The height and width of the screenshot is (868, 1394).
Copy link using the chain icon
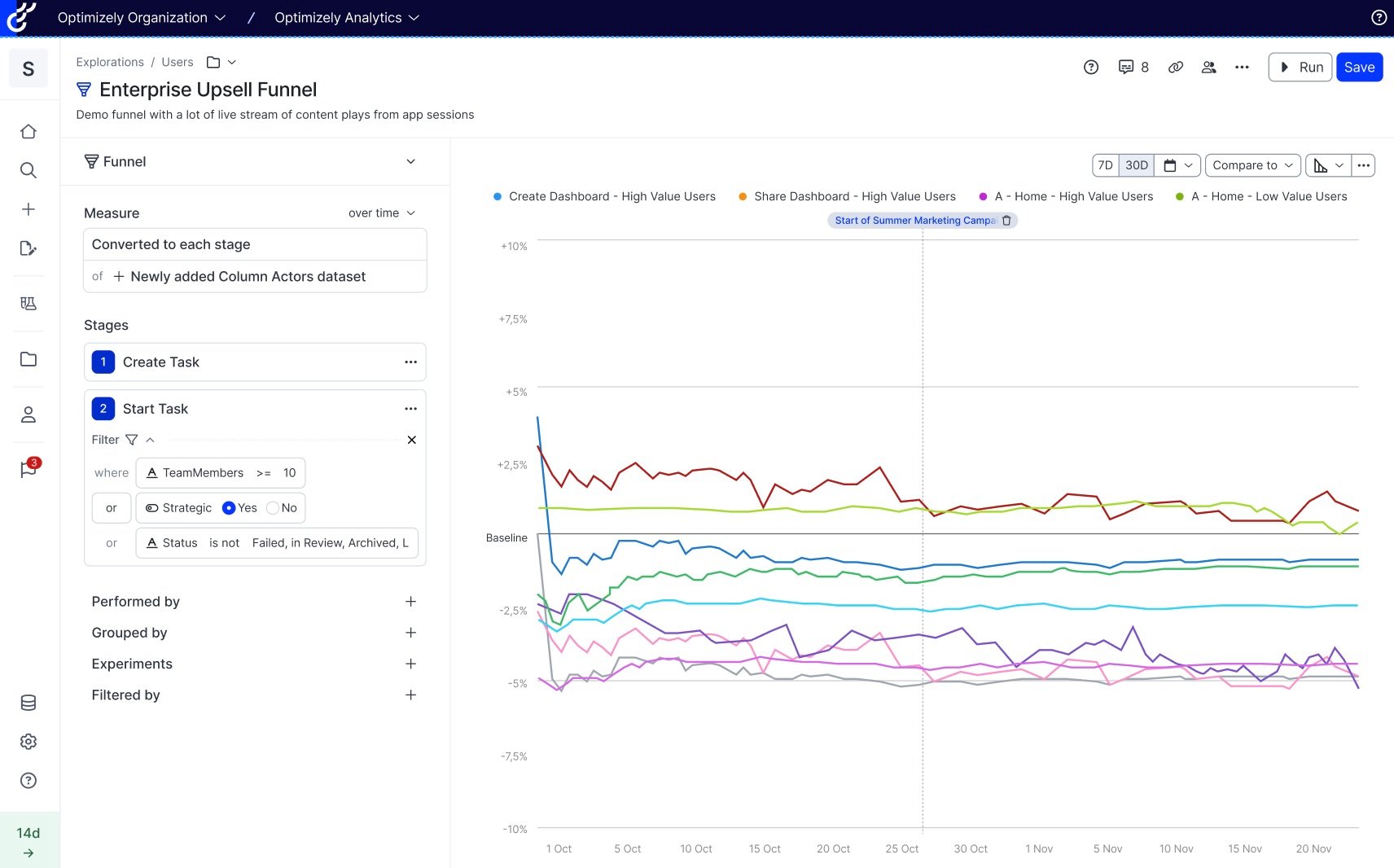tap(1175, 68)
